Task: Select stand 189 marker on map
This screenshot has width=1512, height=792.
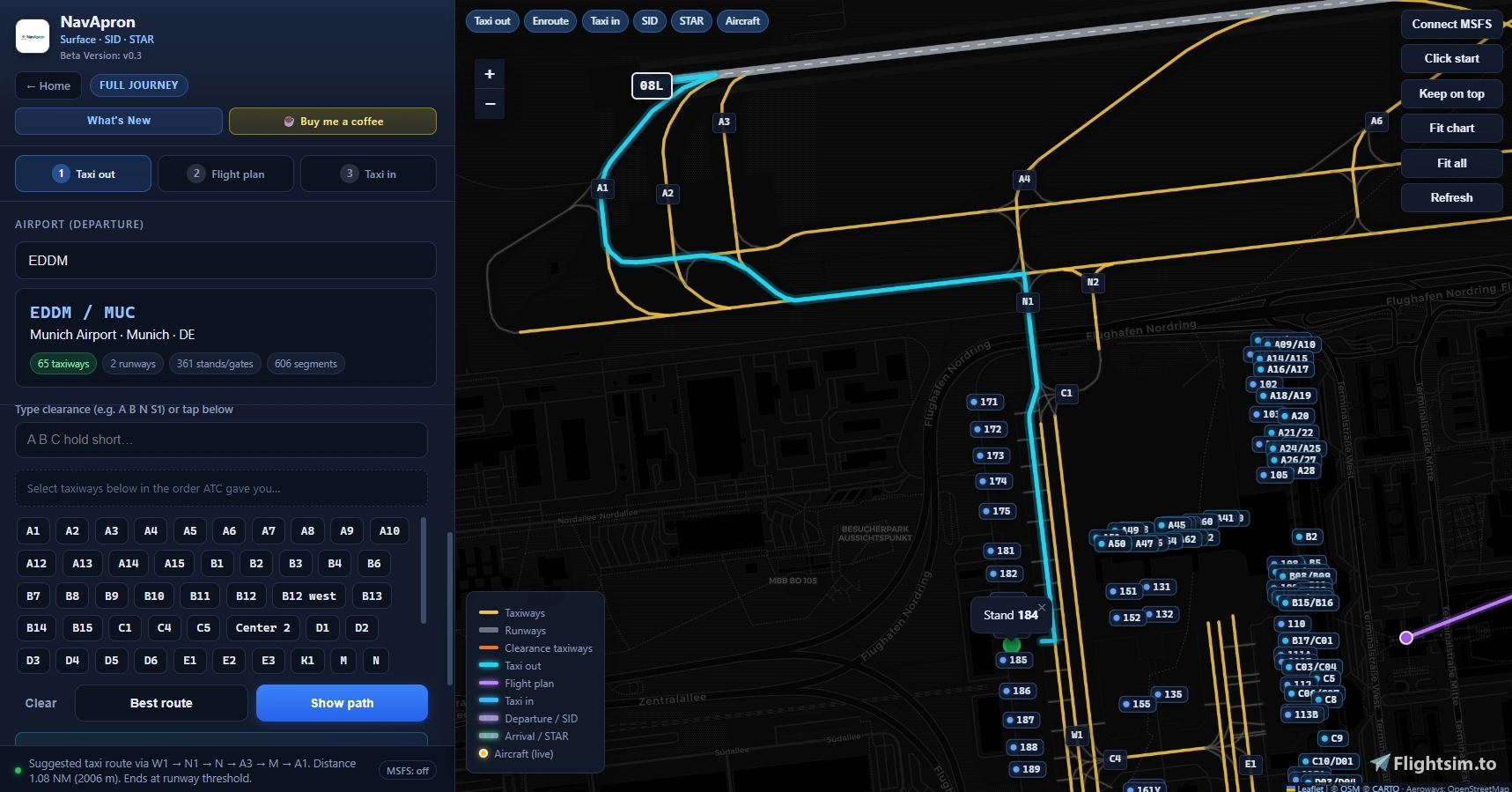Action: click(1027, 769)
